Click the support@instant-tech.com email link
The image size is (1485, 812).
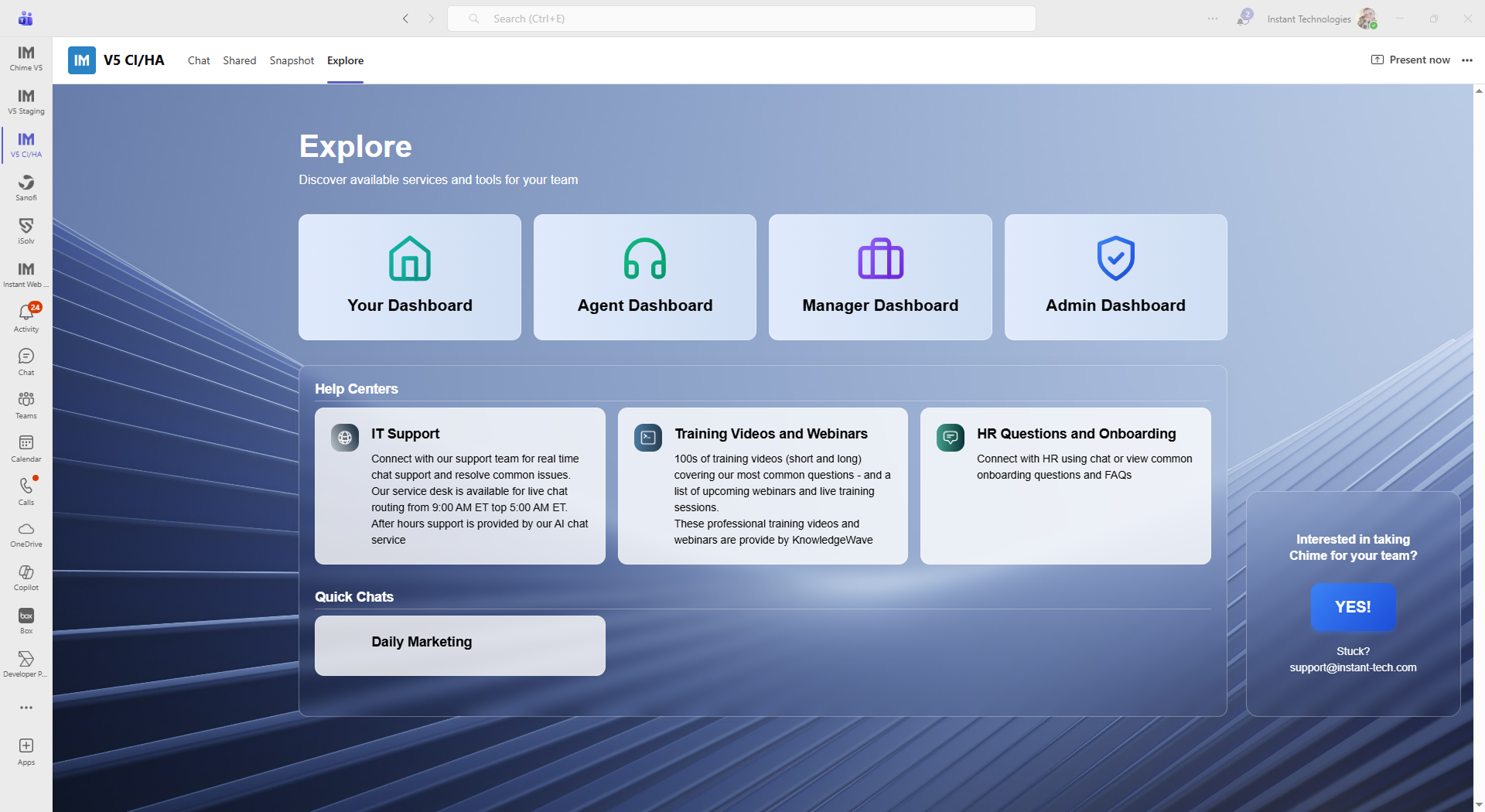coord(1353,667)
